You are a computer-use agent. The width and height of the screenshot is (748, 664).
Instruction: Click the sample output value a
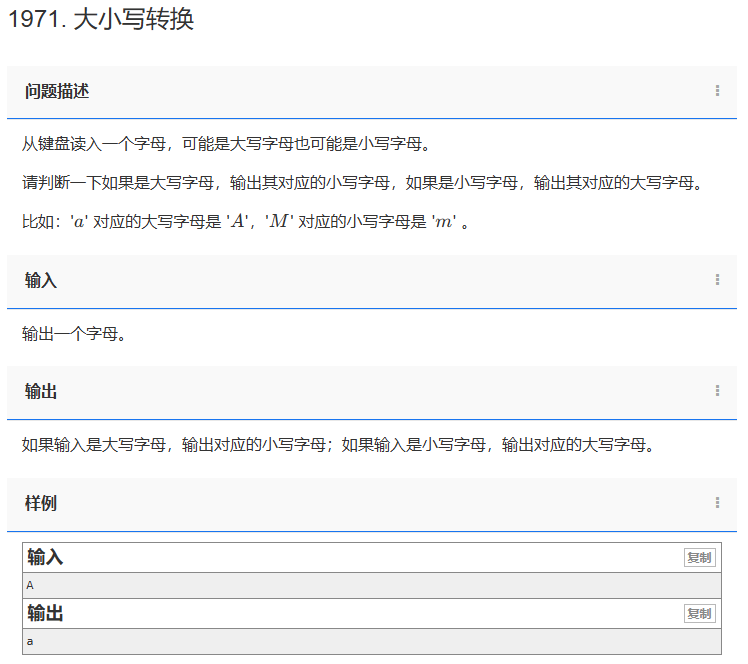point(30,642)
